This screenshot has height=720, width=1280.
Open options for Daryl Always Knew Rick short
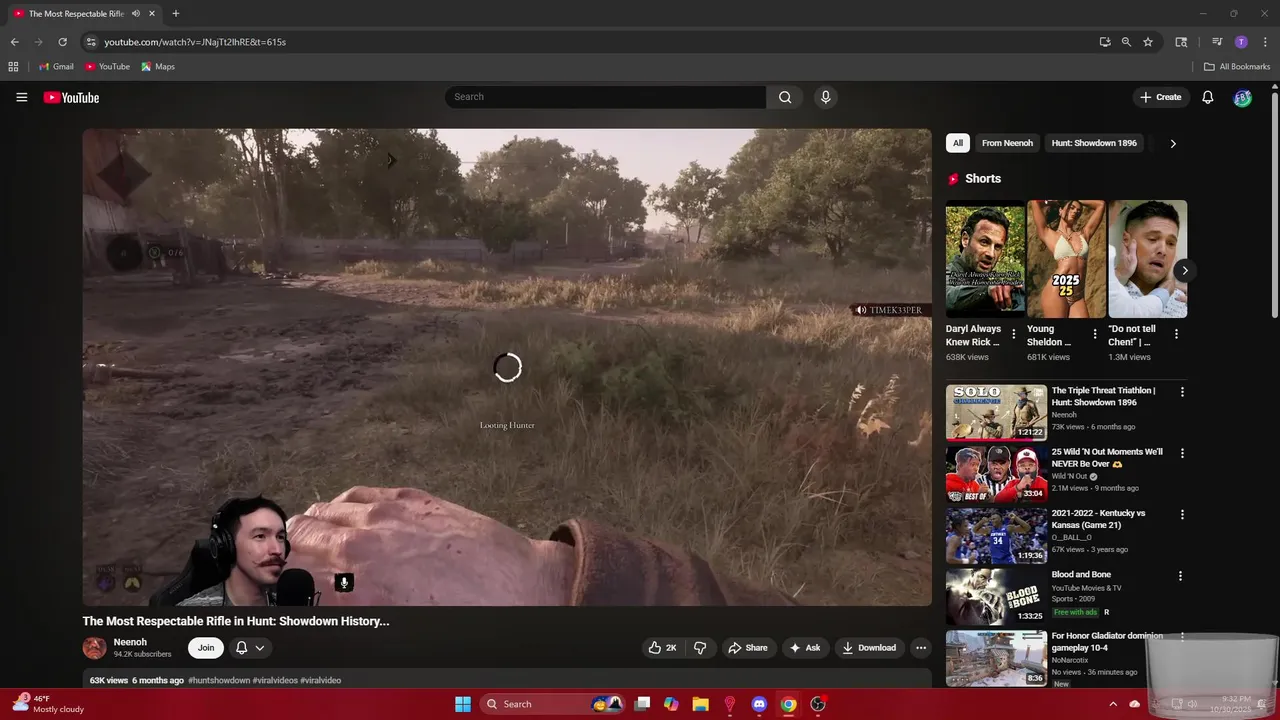click(1014, 334)
